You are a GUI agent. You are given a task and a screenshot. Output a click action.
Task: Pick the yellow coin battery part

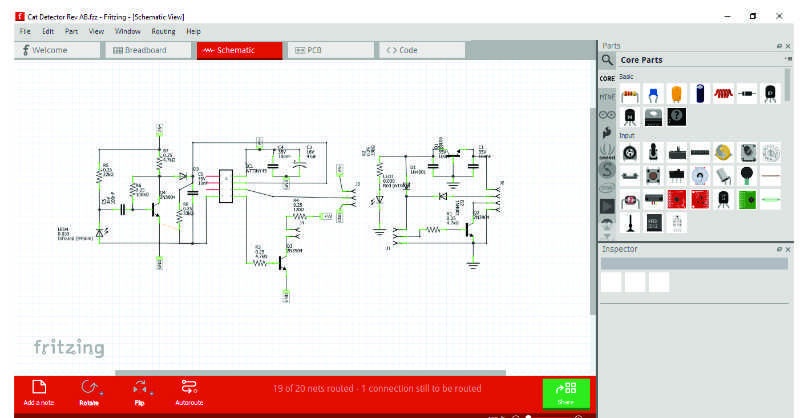pos(723,152)
